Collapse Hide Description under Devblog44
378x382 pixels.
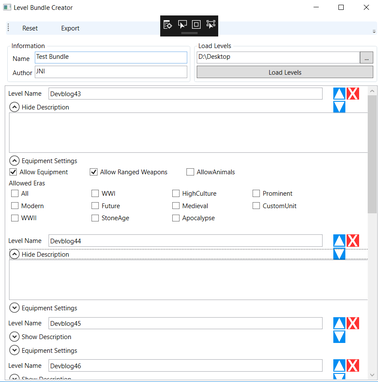[14, 254]
